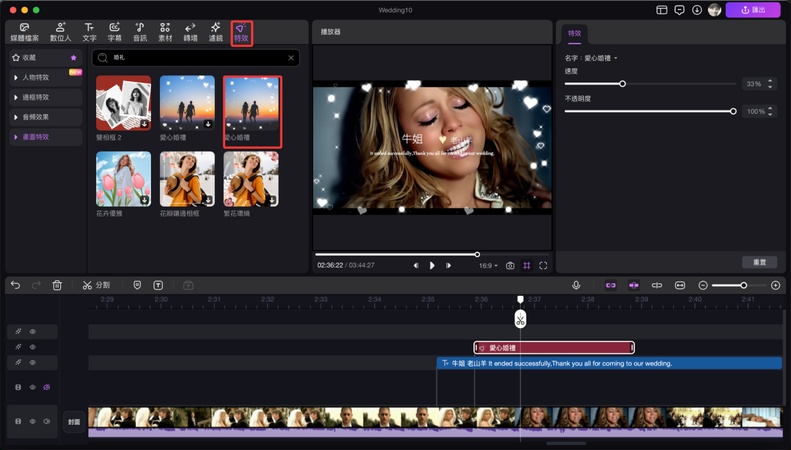Click the 匯出 export button
The width and height of the screenshot is (791, 450).
click(752, 10)
